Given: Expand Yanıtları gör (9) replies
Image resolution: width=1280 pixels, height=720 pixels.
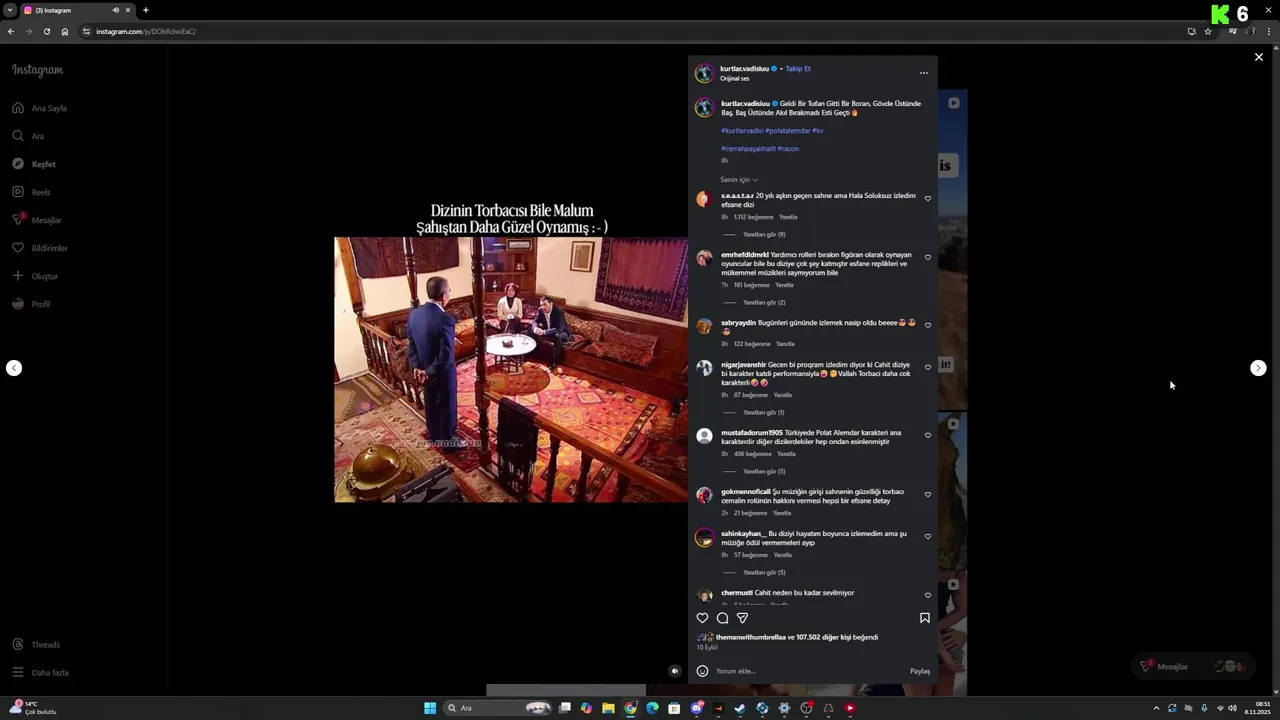Looking at the screenshot, I should point(764,235).
